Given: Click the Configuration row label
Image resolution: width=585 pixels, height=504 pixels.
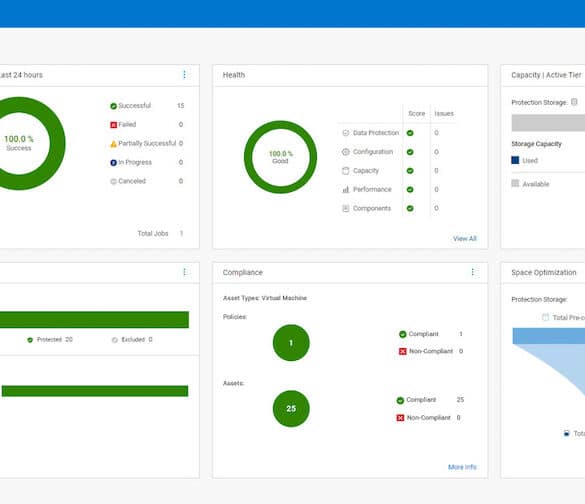Looking at the screenshot, I should (373, 152).
